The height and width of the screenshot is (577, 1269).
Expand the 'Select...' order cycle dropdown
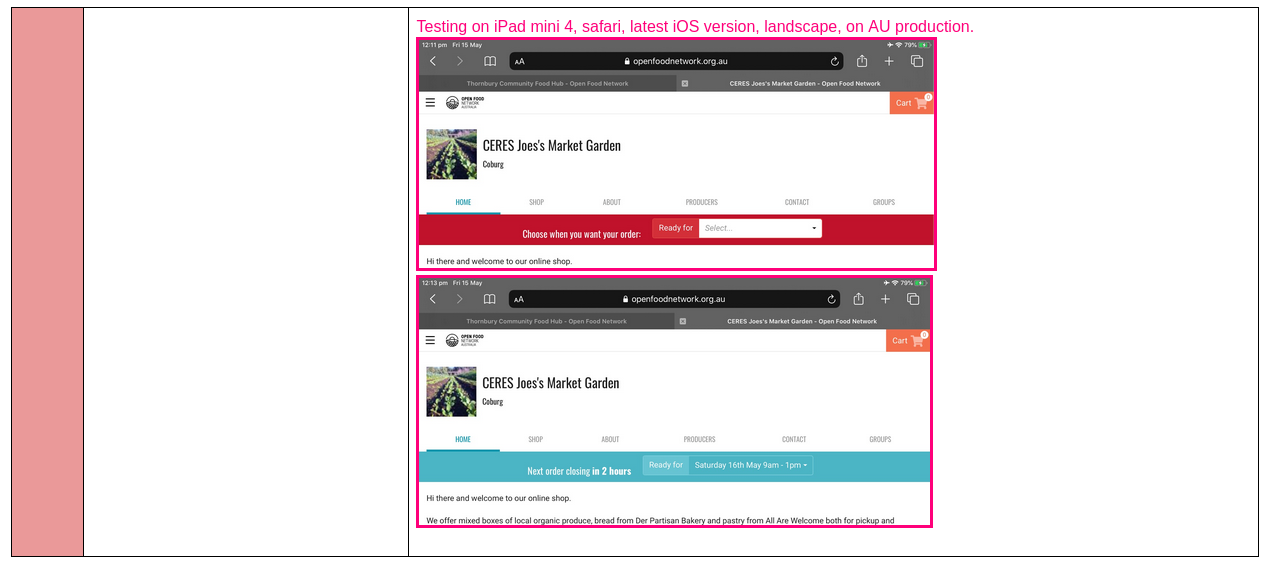click(x=760, y=228)
